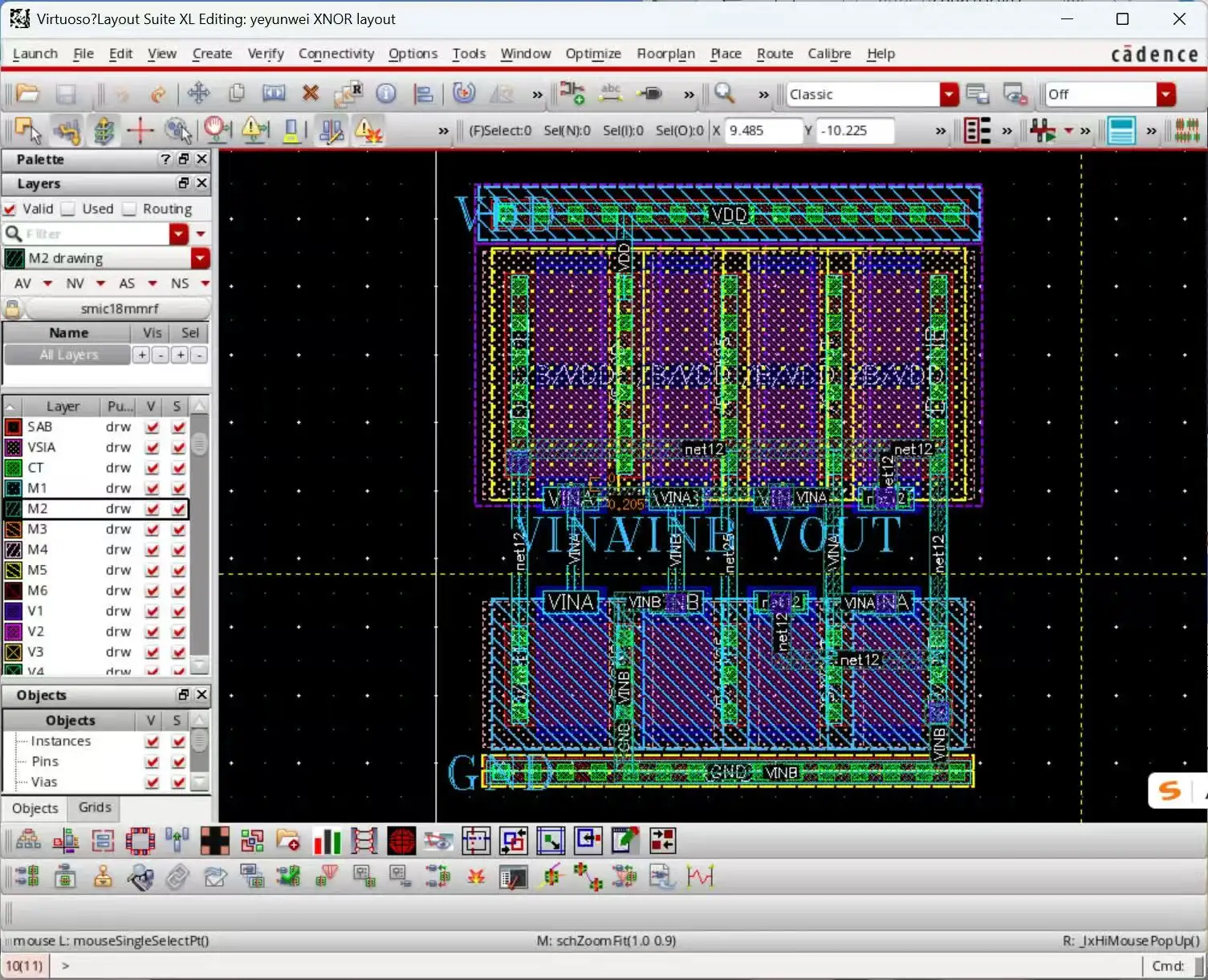
Task: Switch to the Objects tab
Action: click(x=35, y=808)
